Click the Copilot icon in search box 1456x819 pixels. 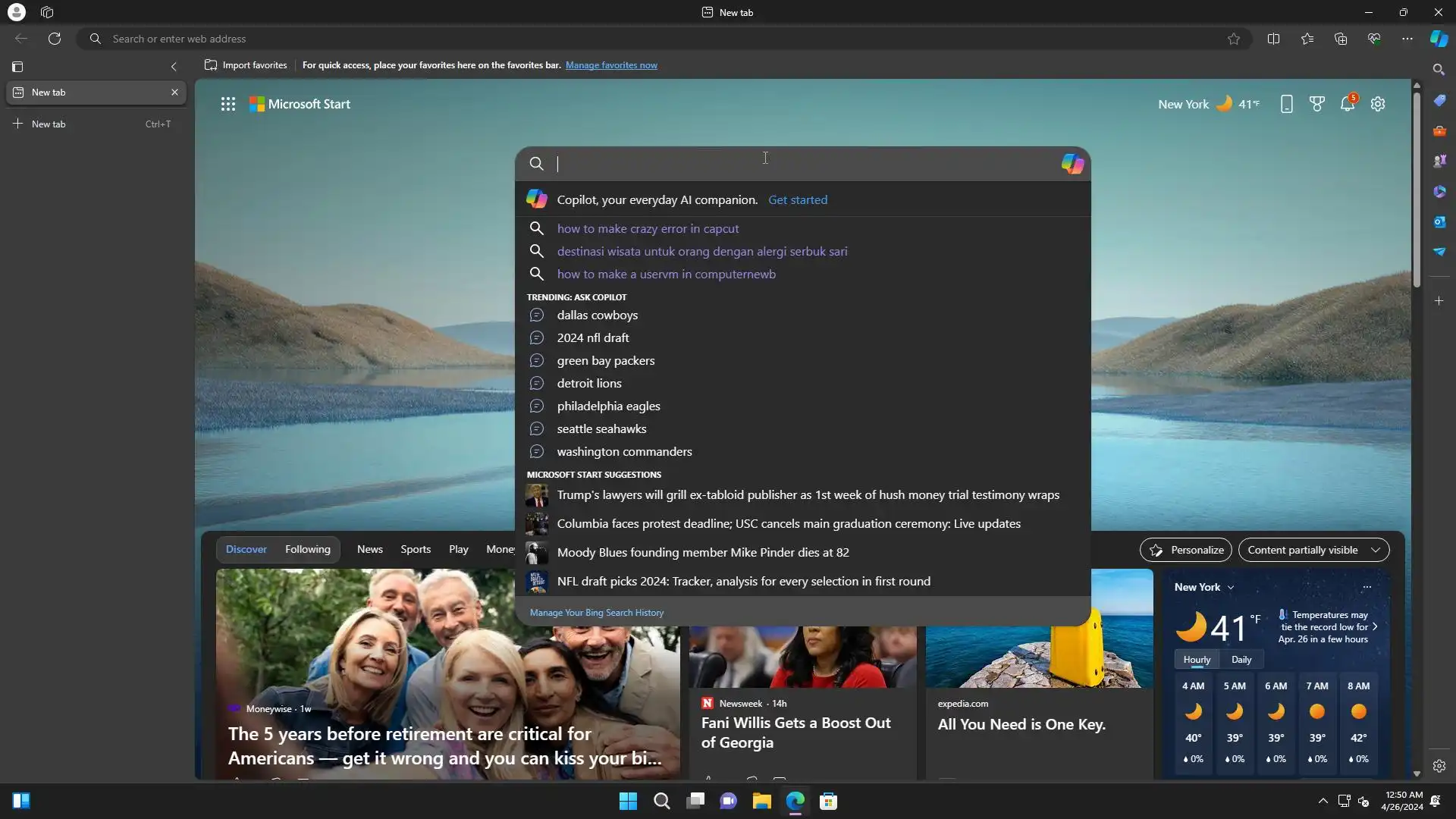coord(1072,164)
